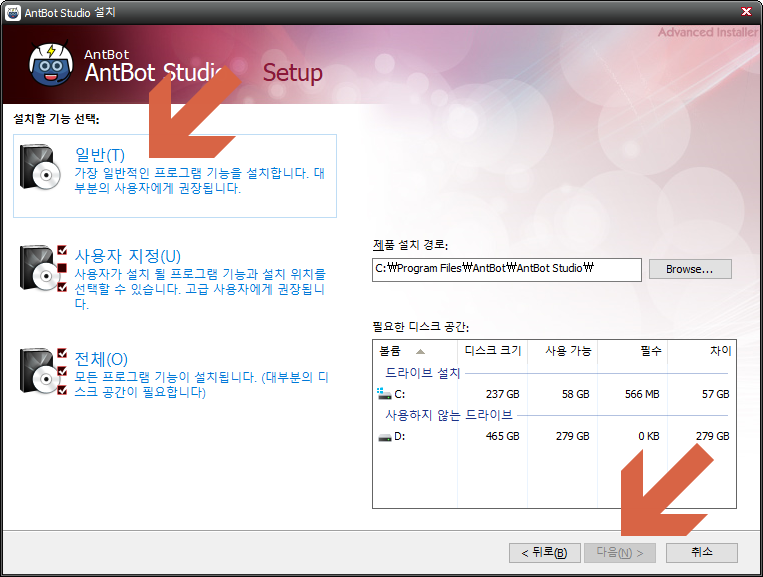The height and width of the screenshot is (577, 763).
Task: Click the AntBot icon in the title bar
Action: (13, 12)
